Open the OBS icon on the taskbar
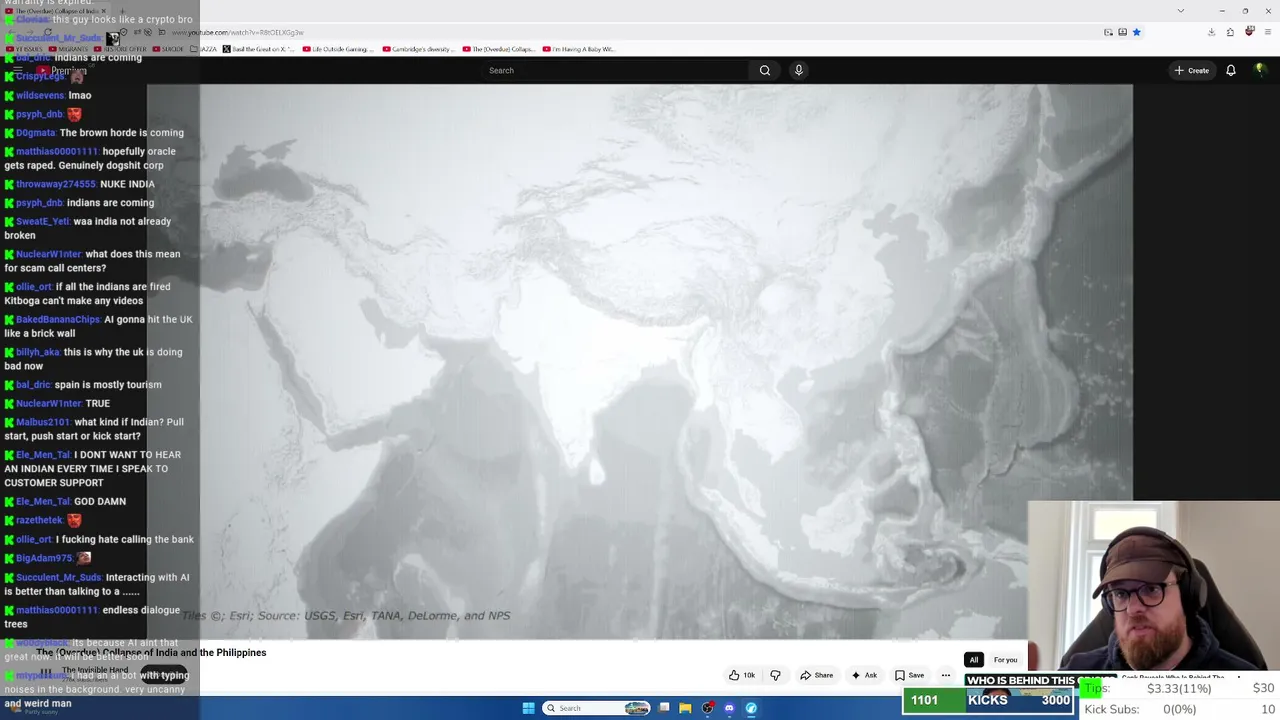The image size is (1280, 720). coord(708,708)
